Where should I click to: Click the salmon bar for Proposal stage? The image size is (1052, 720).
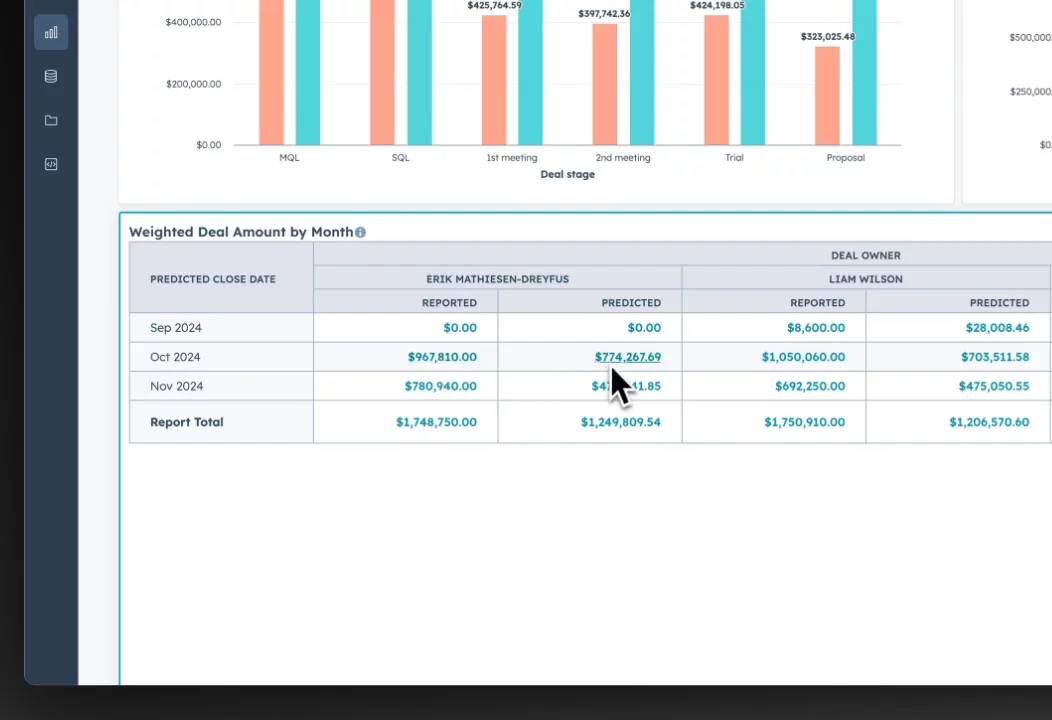click(x=827, y=95)
